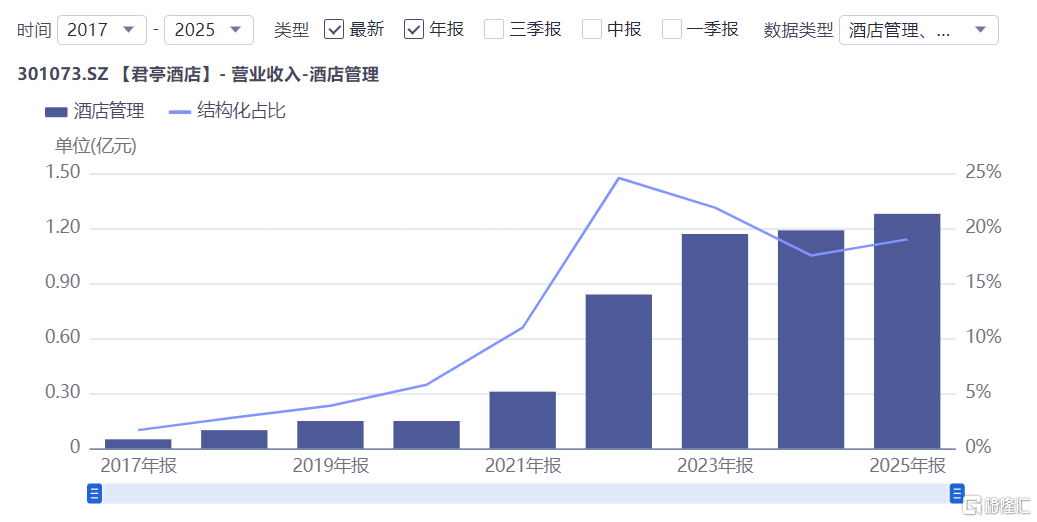
Task: Open the end year 2025 dropdown arrow
Action: [x=235, y=30]
